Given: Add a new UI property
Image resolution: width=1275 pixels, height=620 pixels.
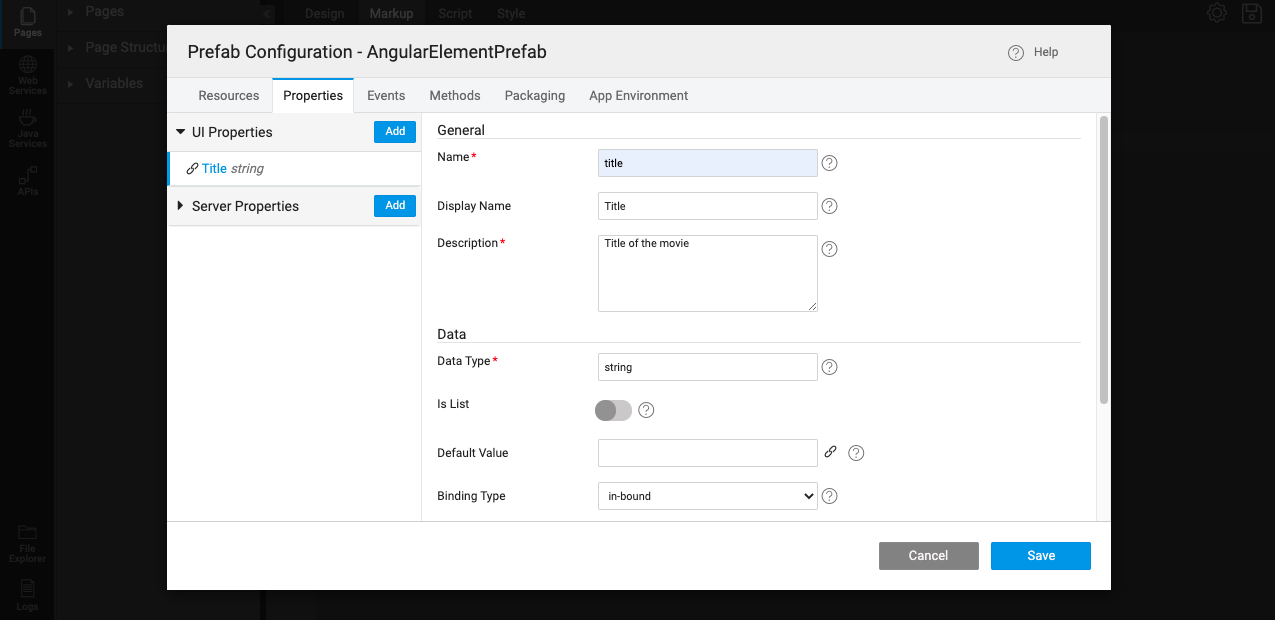Looking at the screenshot, I should point(395,132).
